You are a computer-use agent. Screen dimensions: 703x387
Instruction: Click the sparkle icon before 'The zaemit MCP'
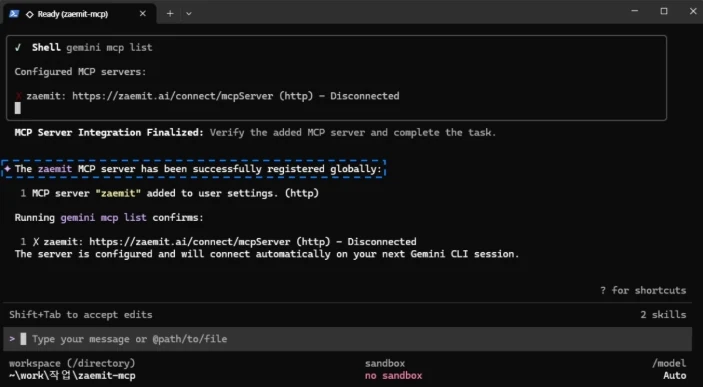(7, 169)
